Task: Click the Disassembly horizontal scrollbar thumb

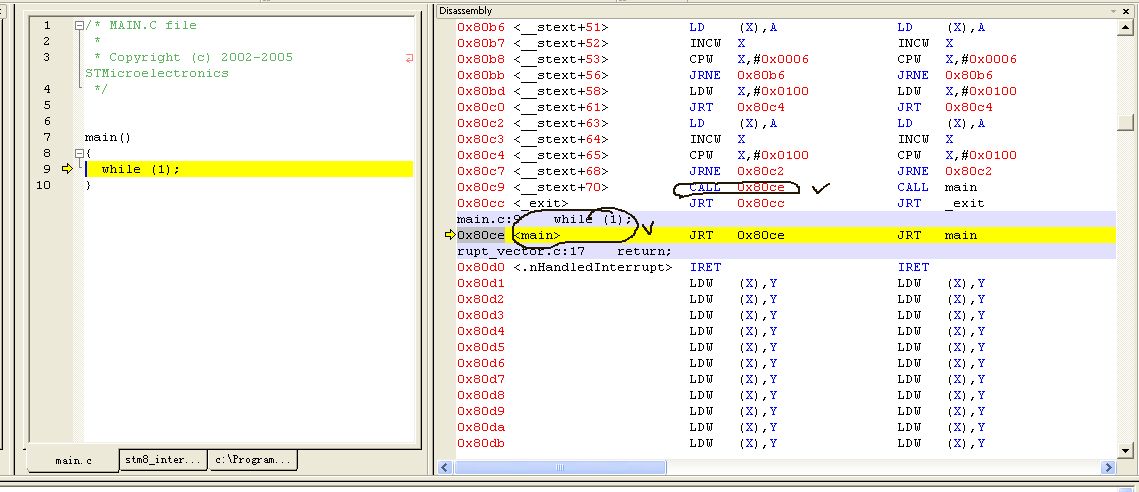Action: click(x=559, y=467)
